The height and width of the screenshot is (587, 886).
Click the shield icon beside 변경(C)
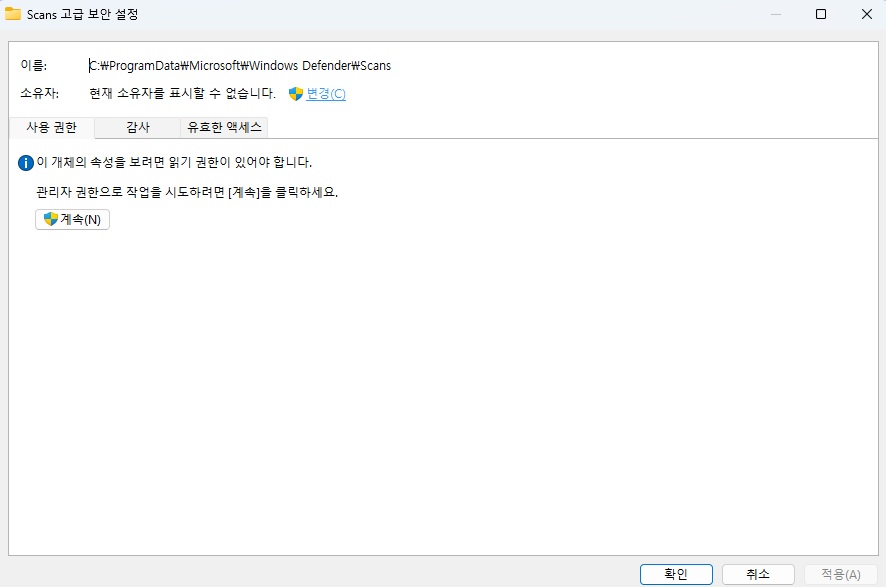point(296,94)
